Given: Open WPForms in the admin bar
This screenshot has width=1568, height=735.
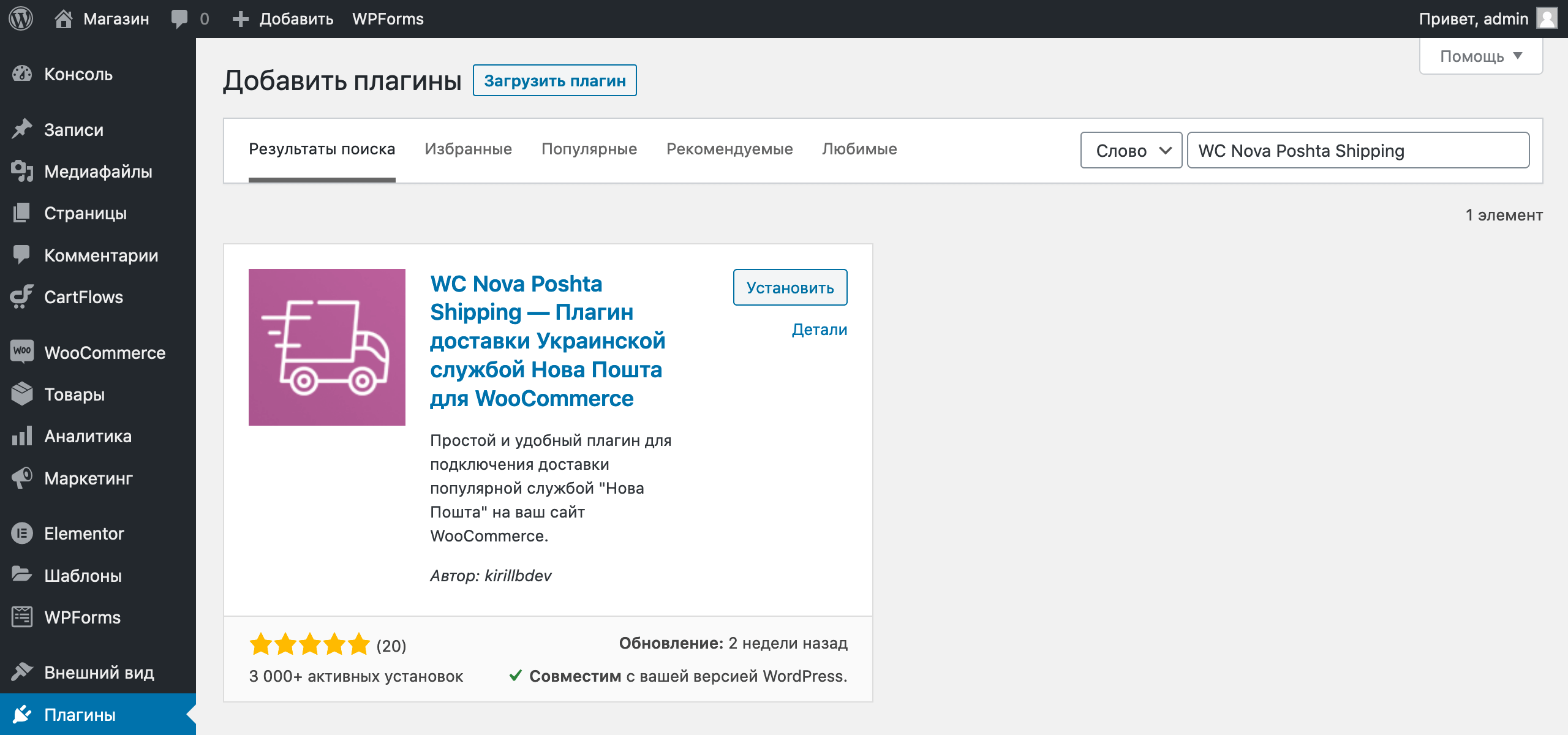Looking at the screenshot, I should tap(388, 19).
